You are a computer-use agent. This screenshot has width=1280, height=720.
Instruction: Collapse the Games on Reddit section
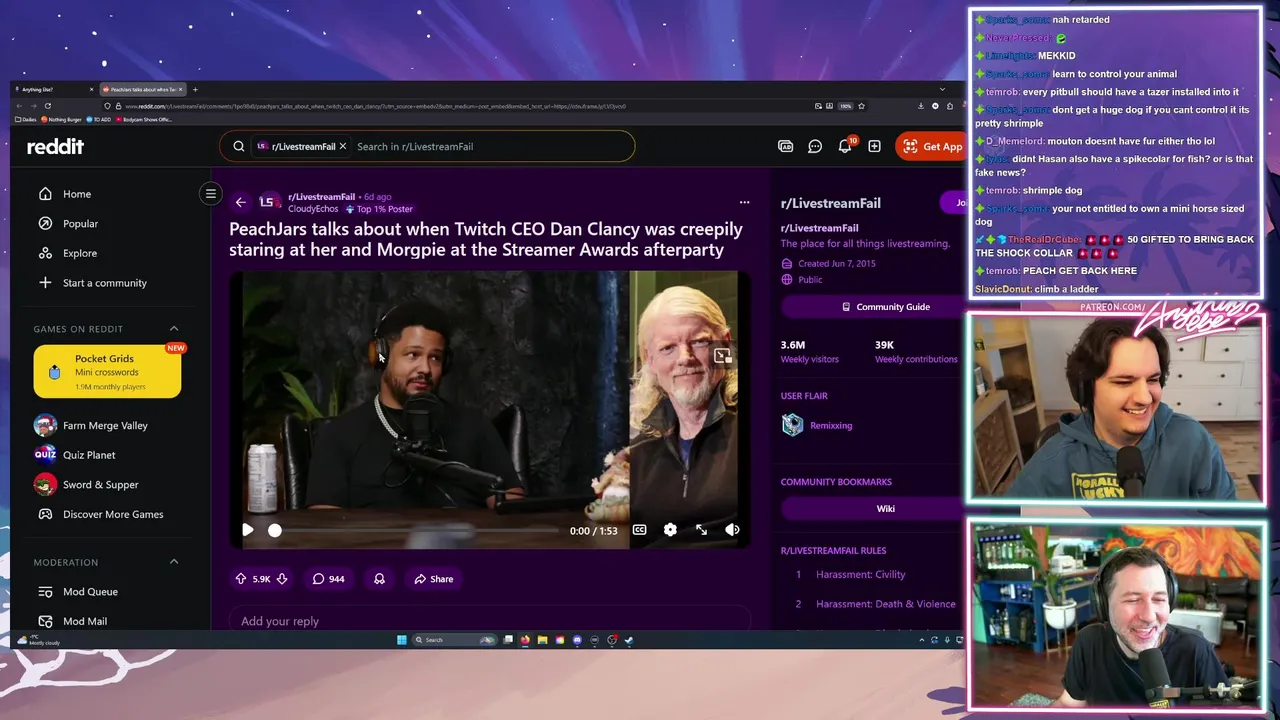point(173,329)
